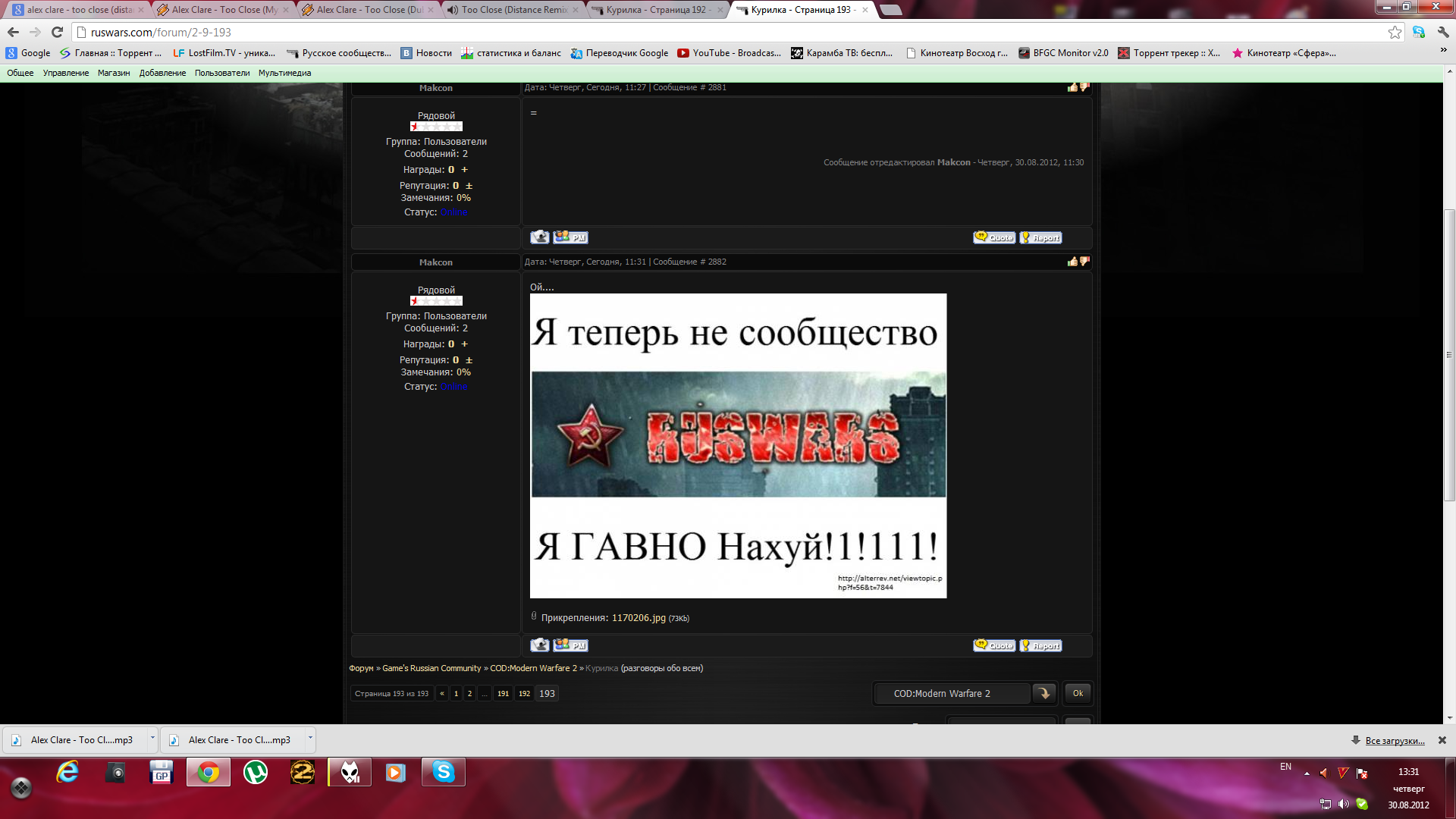The image size is (1456, 819).
Task: Give thumbs down to message 2881
Action: point(1084,87)
